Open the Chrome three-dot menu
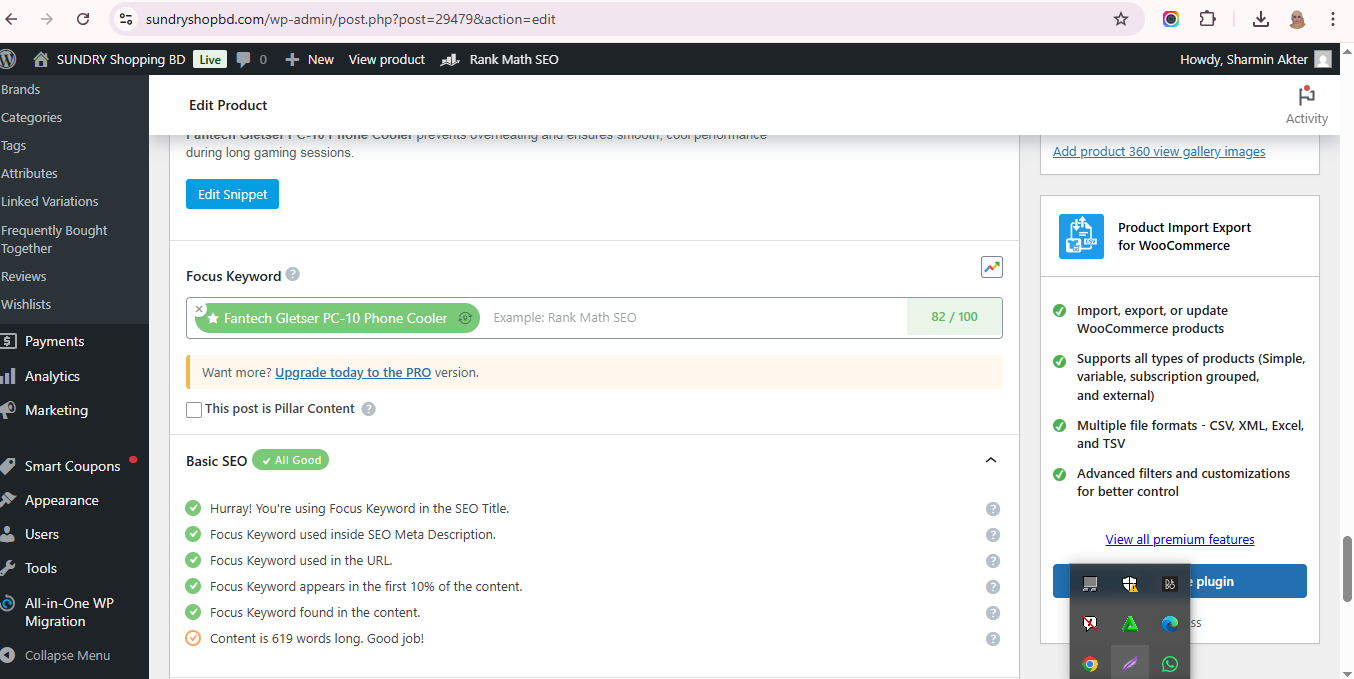 point(1333,19)
